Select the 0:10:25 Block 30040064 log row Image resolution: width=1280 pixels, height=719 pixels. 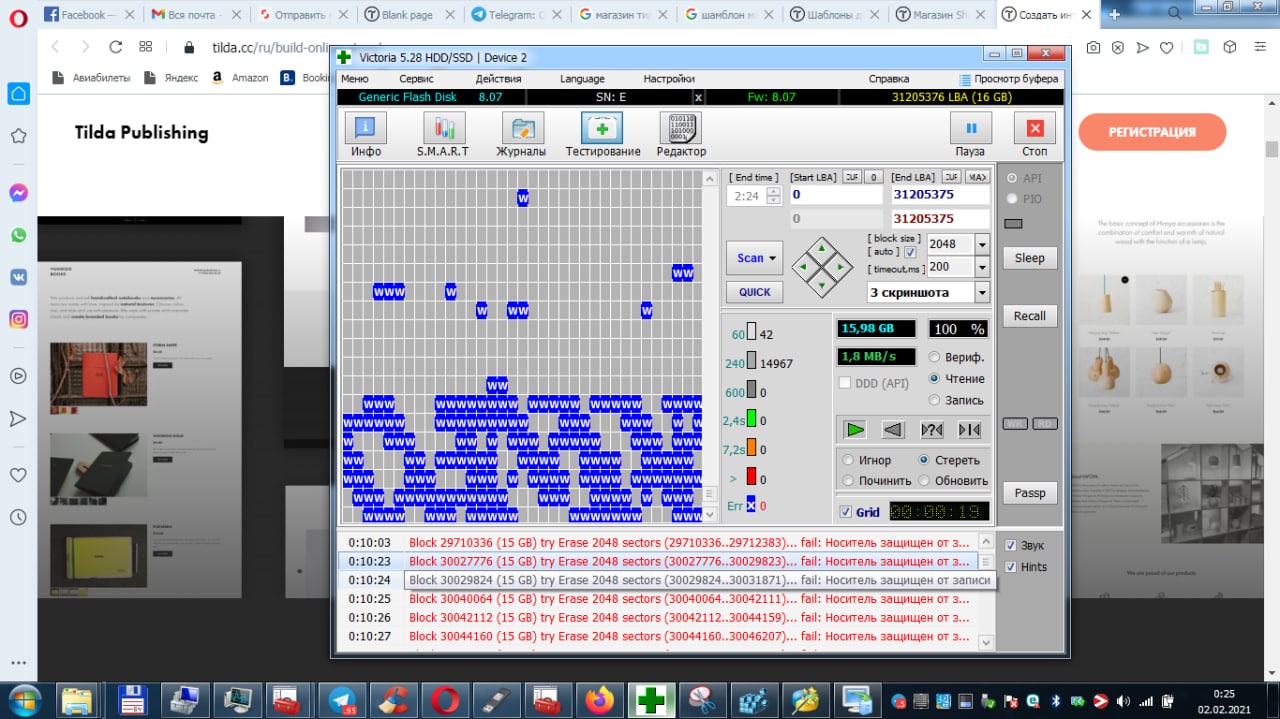(657, 599)
